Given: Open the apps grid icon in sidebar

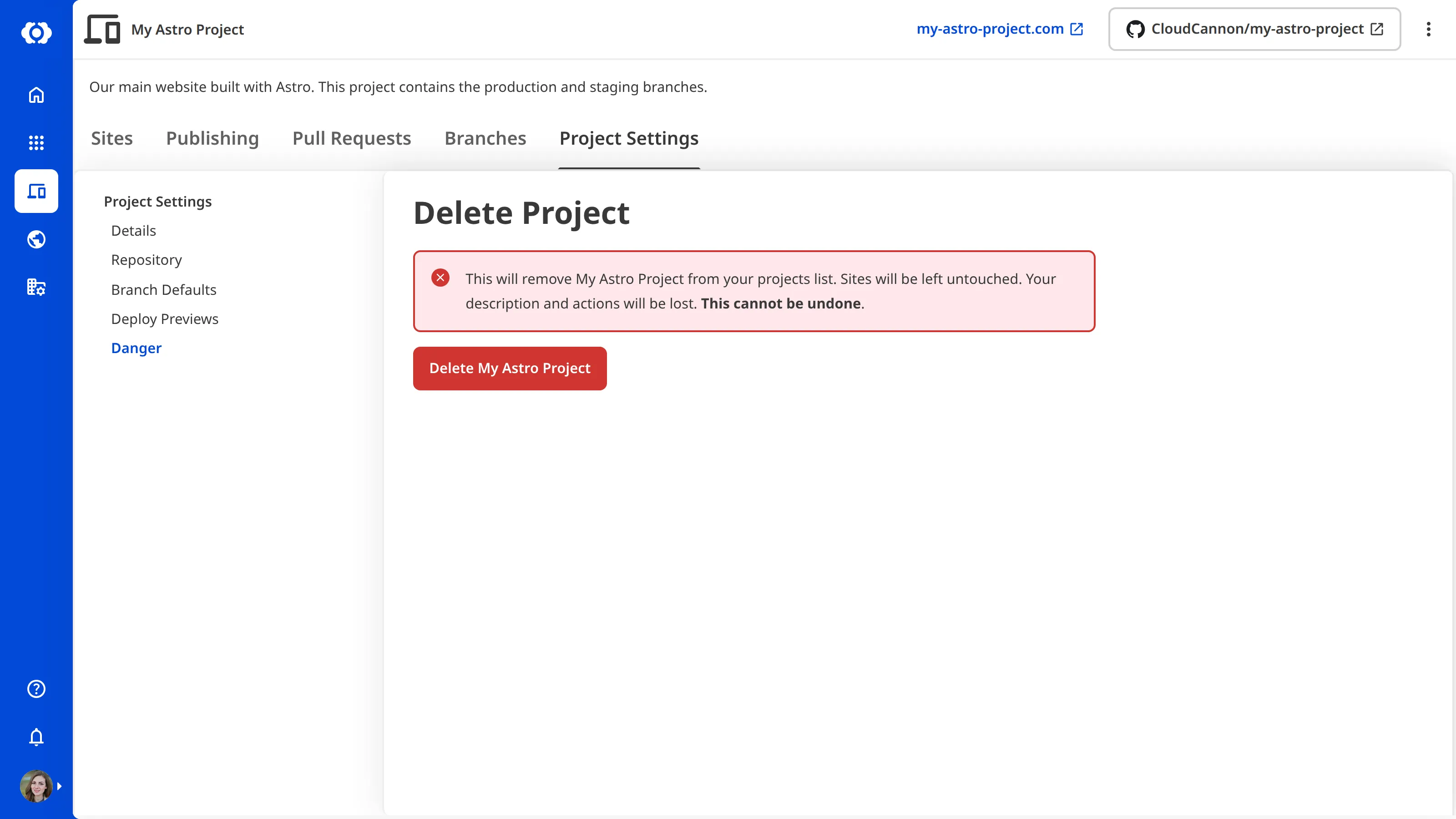Looking at the screenshot, I should 36,142.
